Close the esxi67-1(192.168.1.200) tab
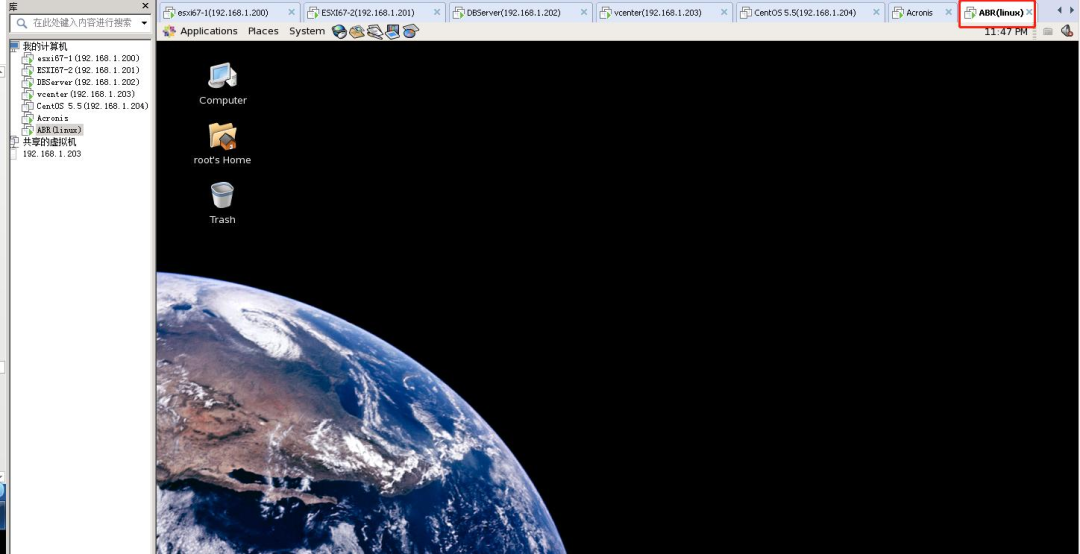 (291, 12)
